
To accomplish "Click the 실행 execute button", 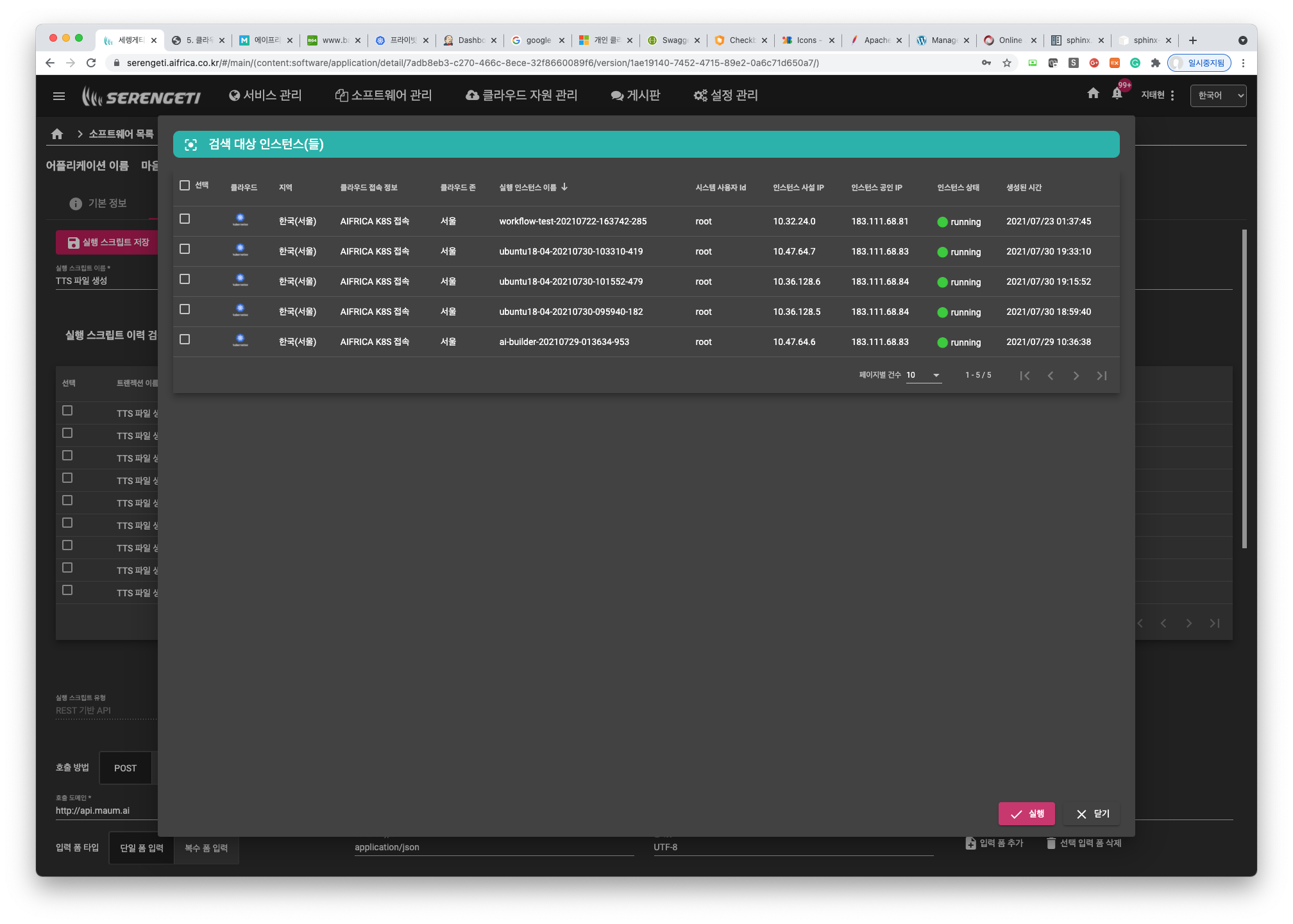I will 1026,814.
